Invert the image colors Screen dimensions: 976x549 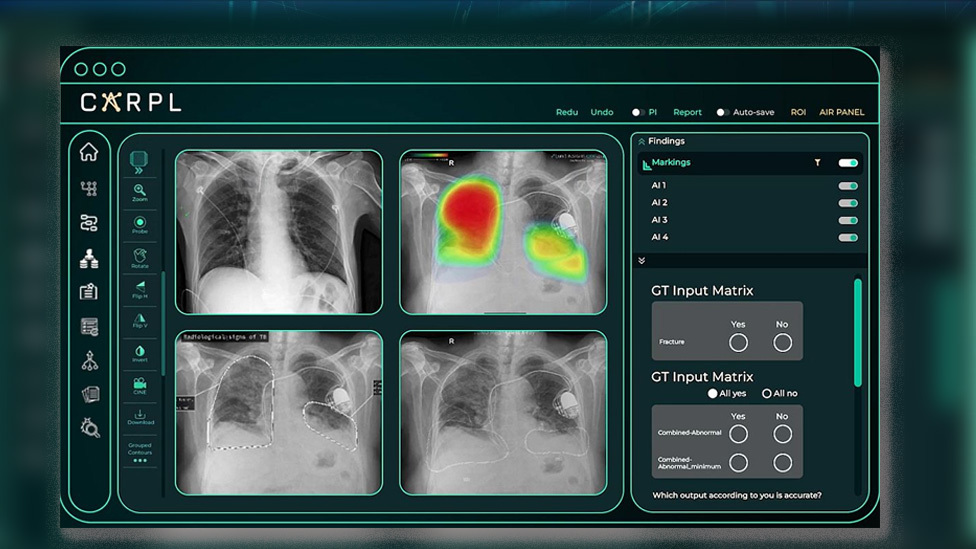[x=139, y=352]
